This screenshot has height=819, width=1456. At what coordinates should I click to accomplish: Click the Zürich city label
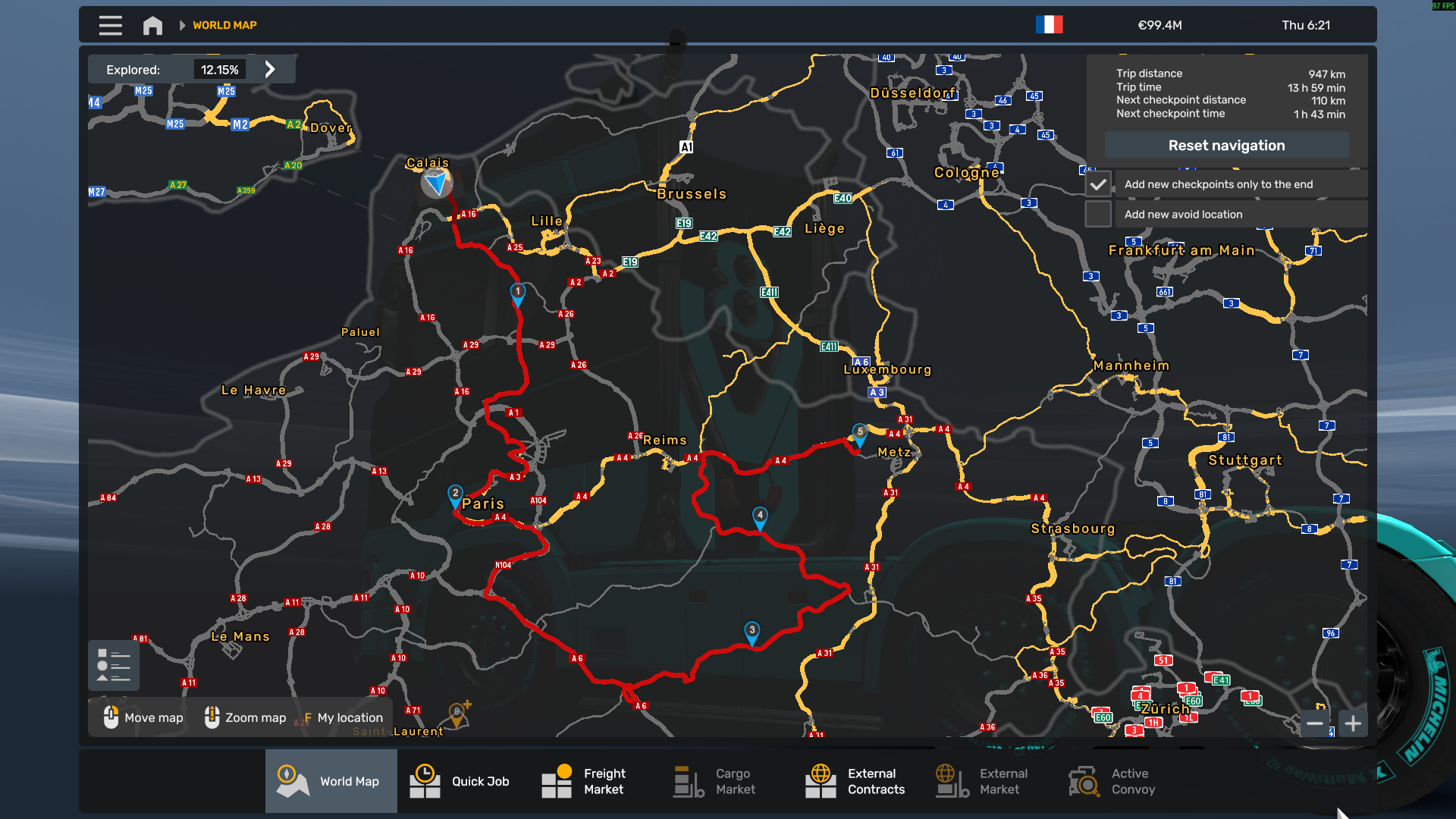coord(1166,709)
